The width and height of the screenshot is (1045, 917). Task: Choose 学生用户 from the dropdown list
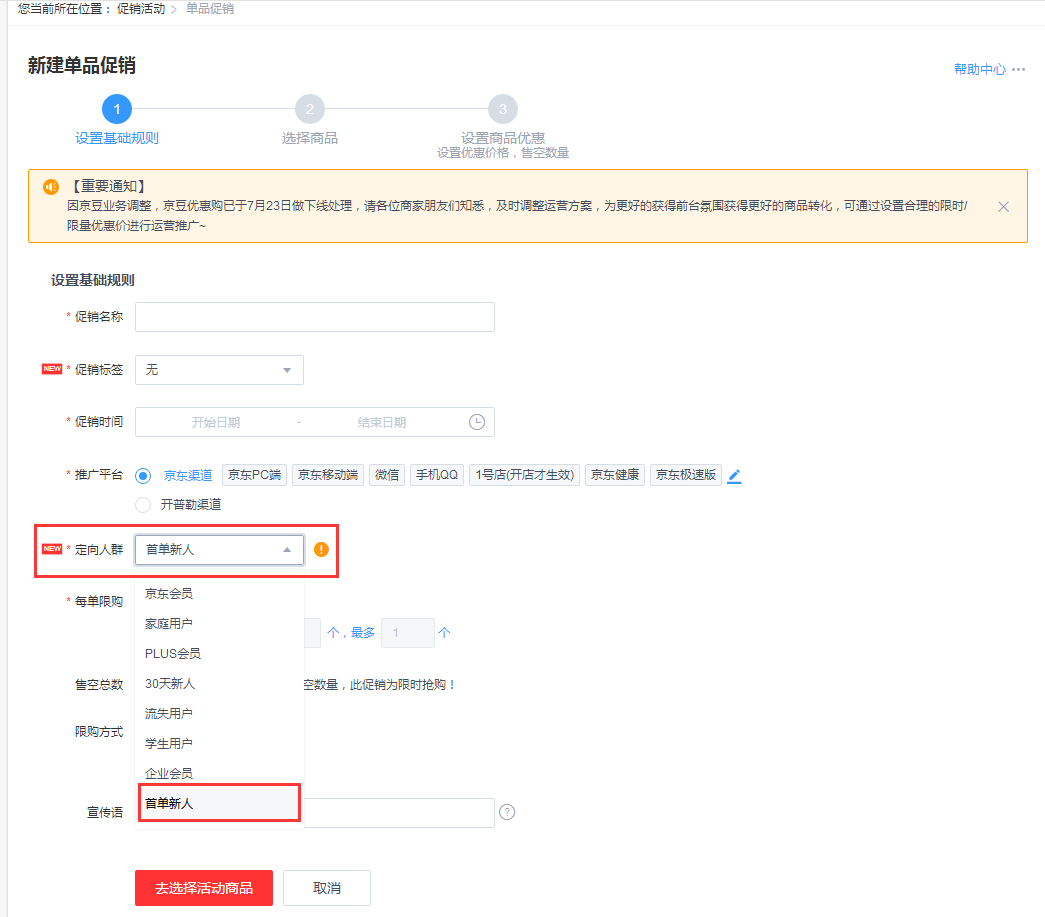pos(169,744)
